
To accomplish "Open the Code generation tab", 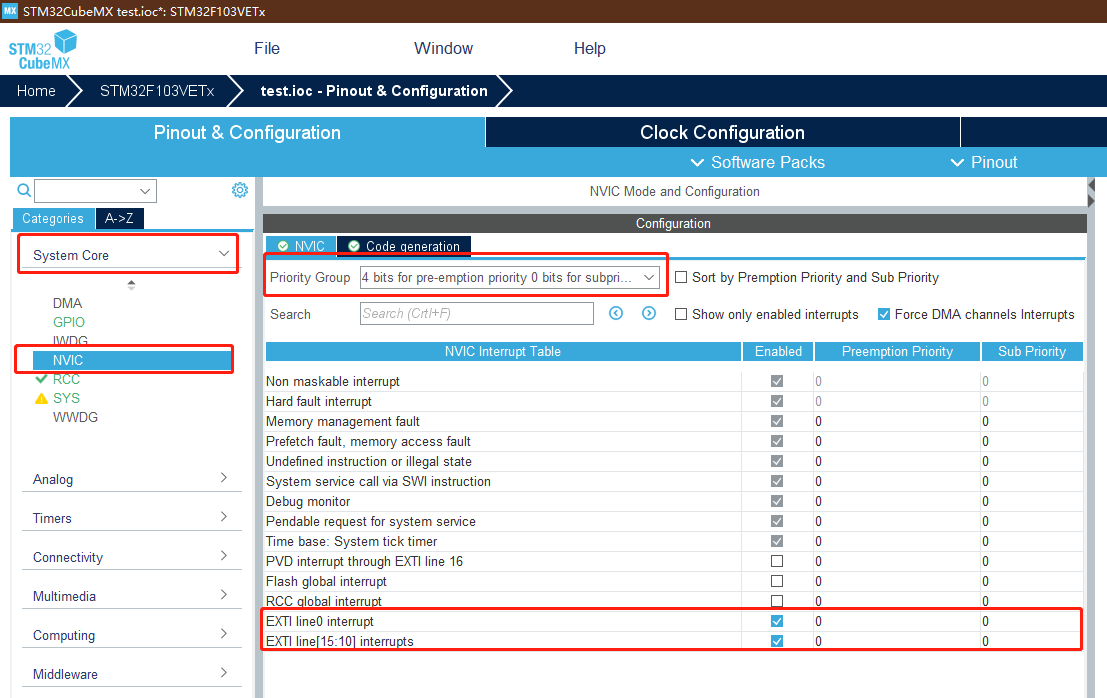I will coord(404,246).
